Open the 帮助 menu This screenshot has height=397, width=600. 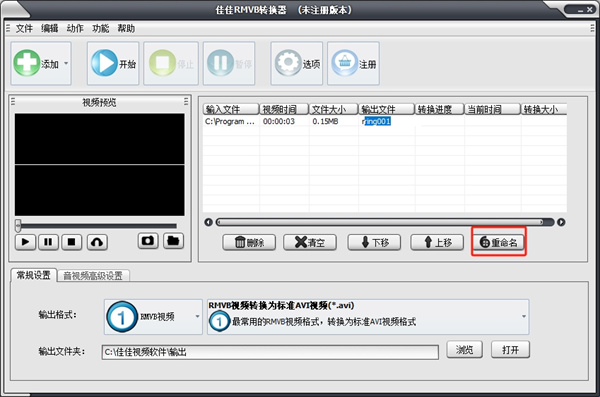coord(126,28)
